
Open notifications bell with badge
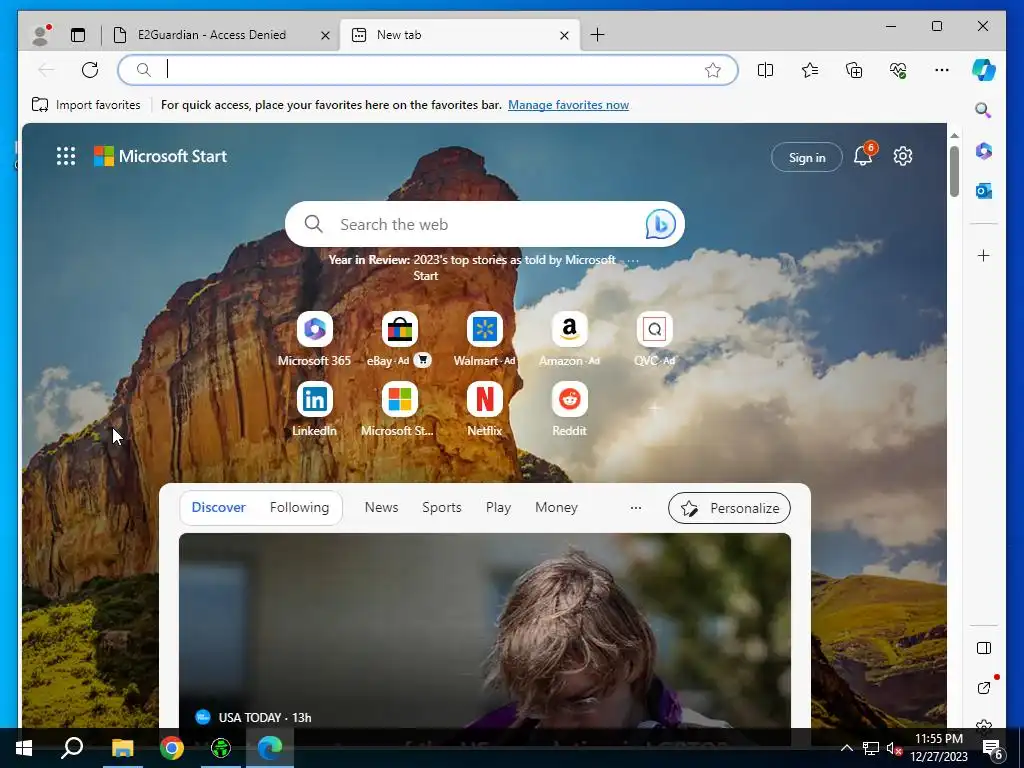pos(863,155)
